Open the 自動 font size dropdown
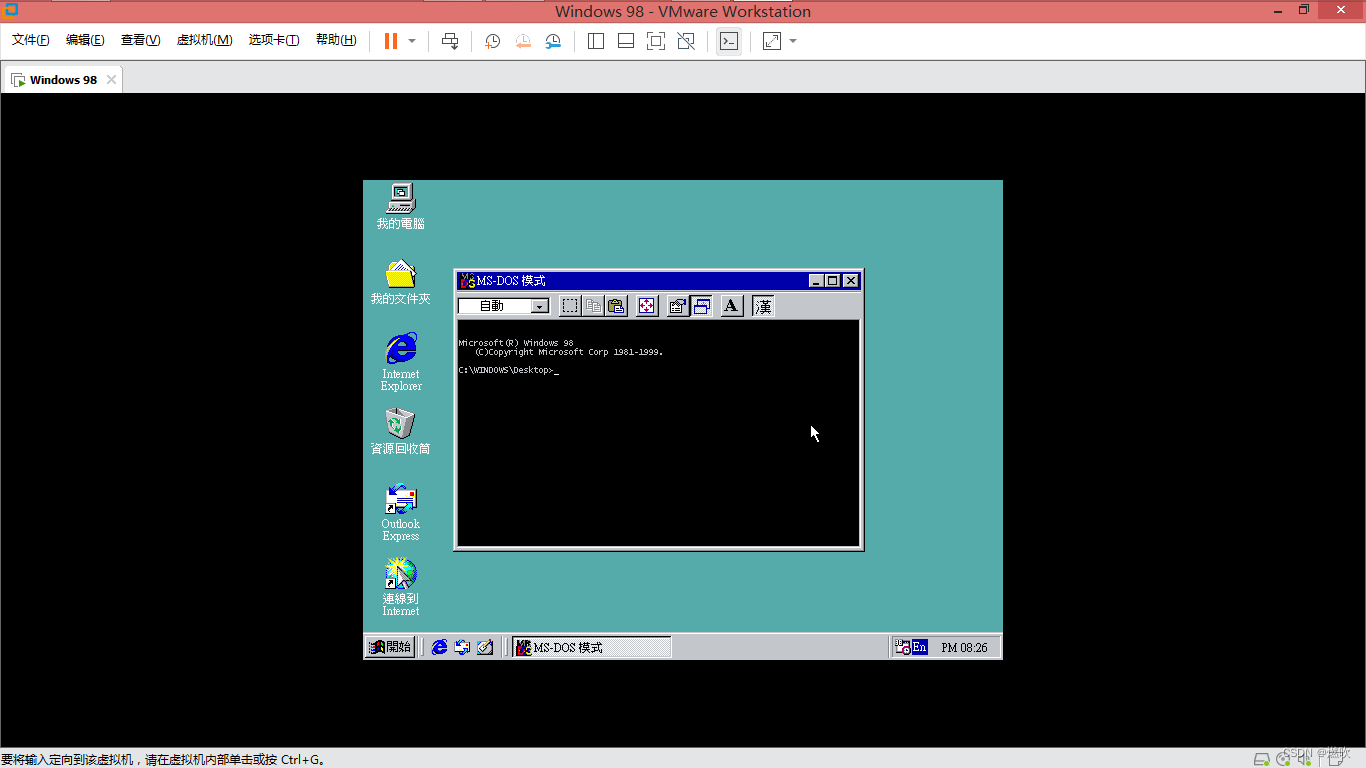Screen dimensions: 1366x768 [x=540, y=306]
